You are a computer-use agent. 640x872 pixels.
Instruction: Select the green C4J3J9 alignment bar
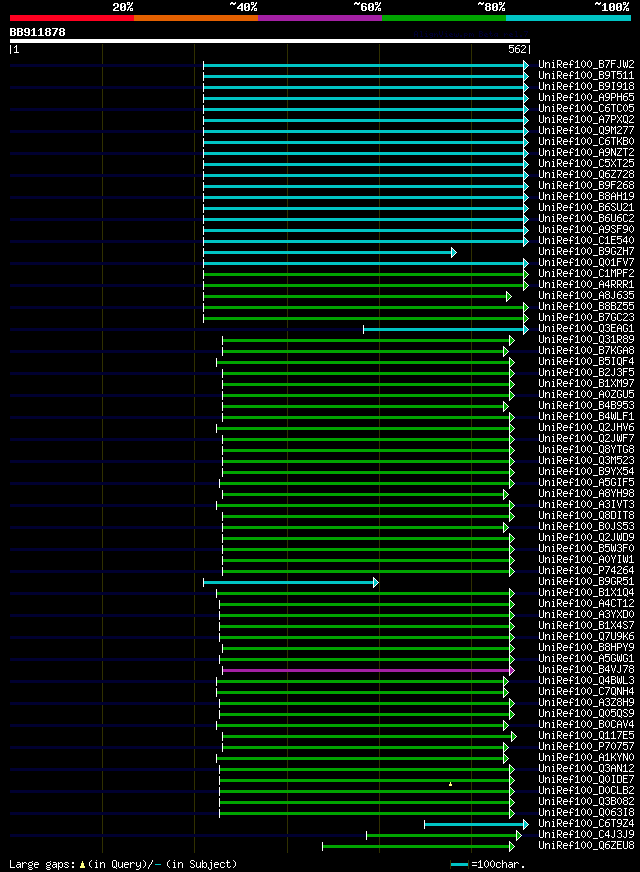[x=444, y=835]
